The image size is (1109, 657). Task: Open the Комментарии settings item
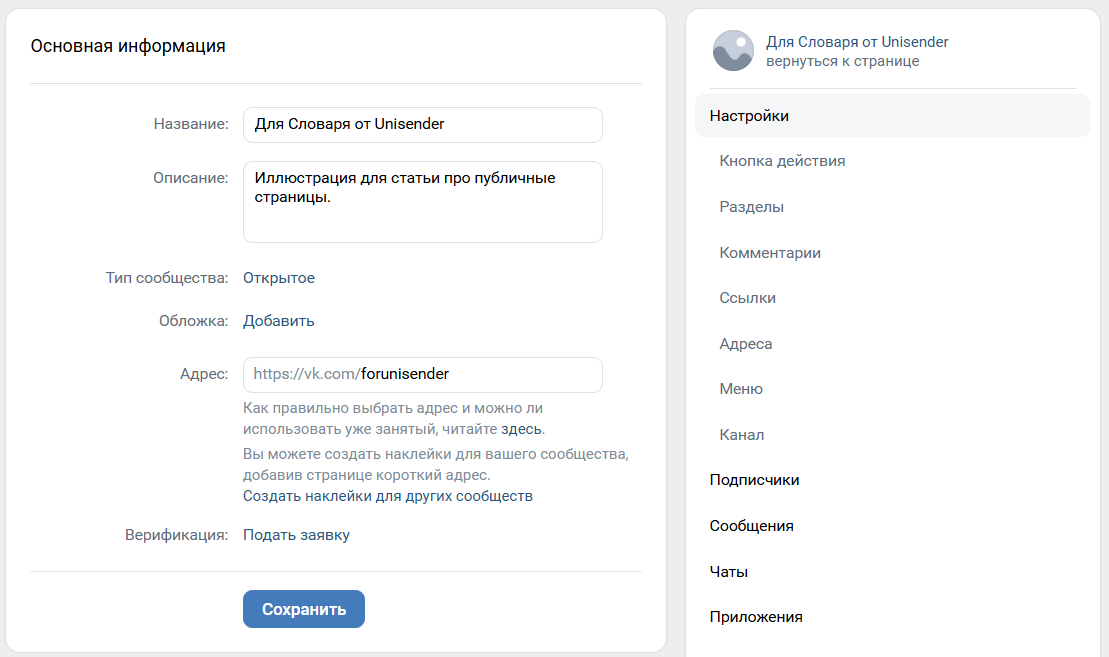(770, 253)
